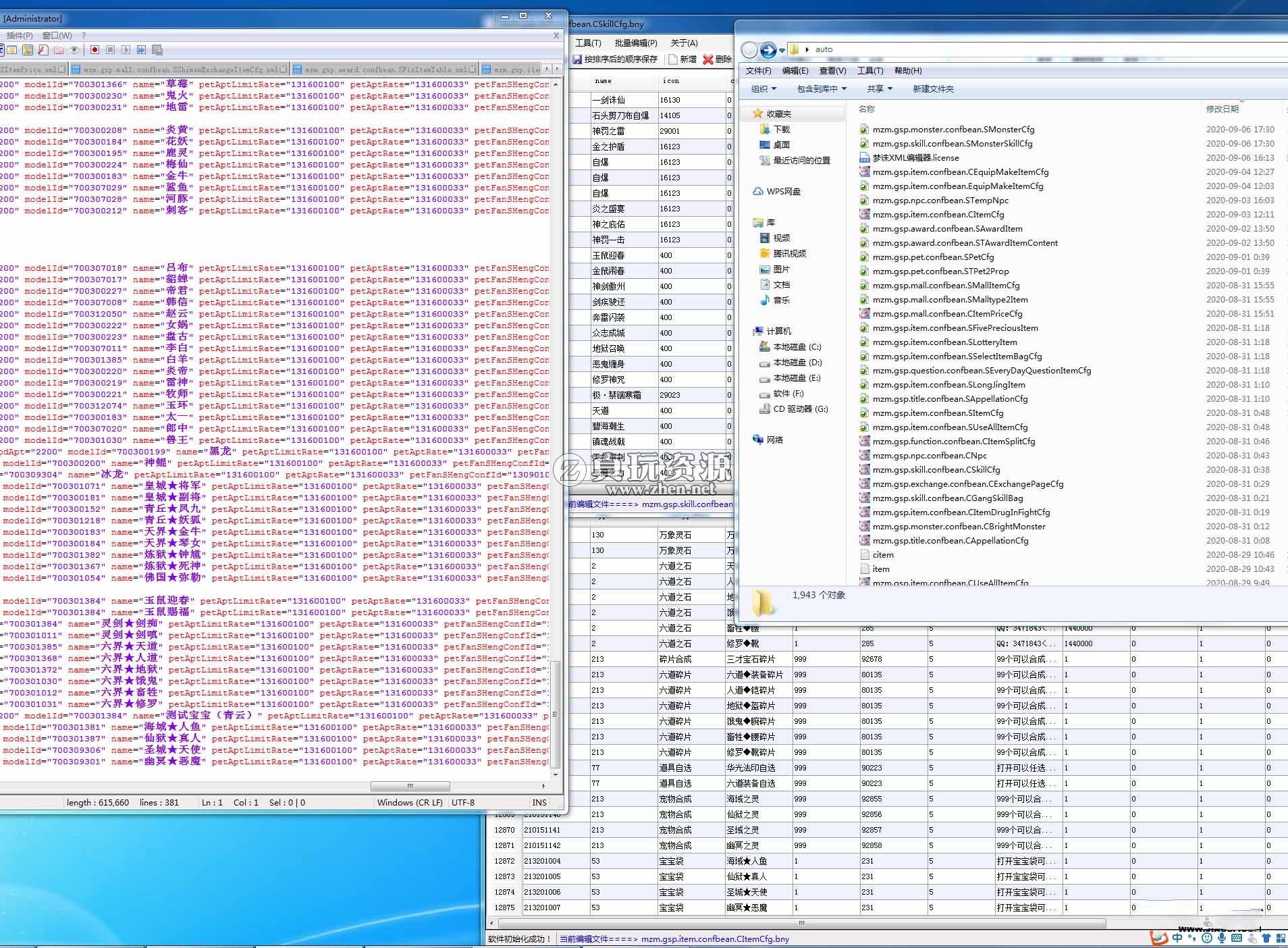The height and width of the screenshot is (948, 1288).
Task: Switch to the SShimenExchangeItemCfg.xml tab
Action: pyautogui.click(x=180, y=69)
